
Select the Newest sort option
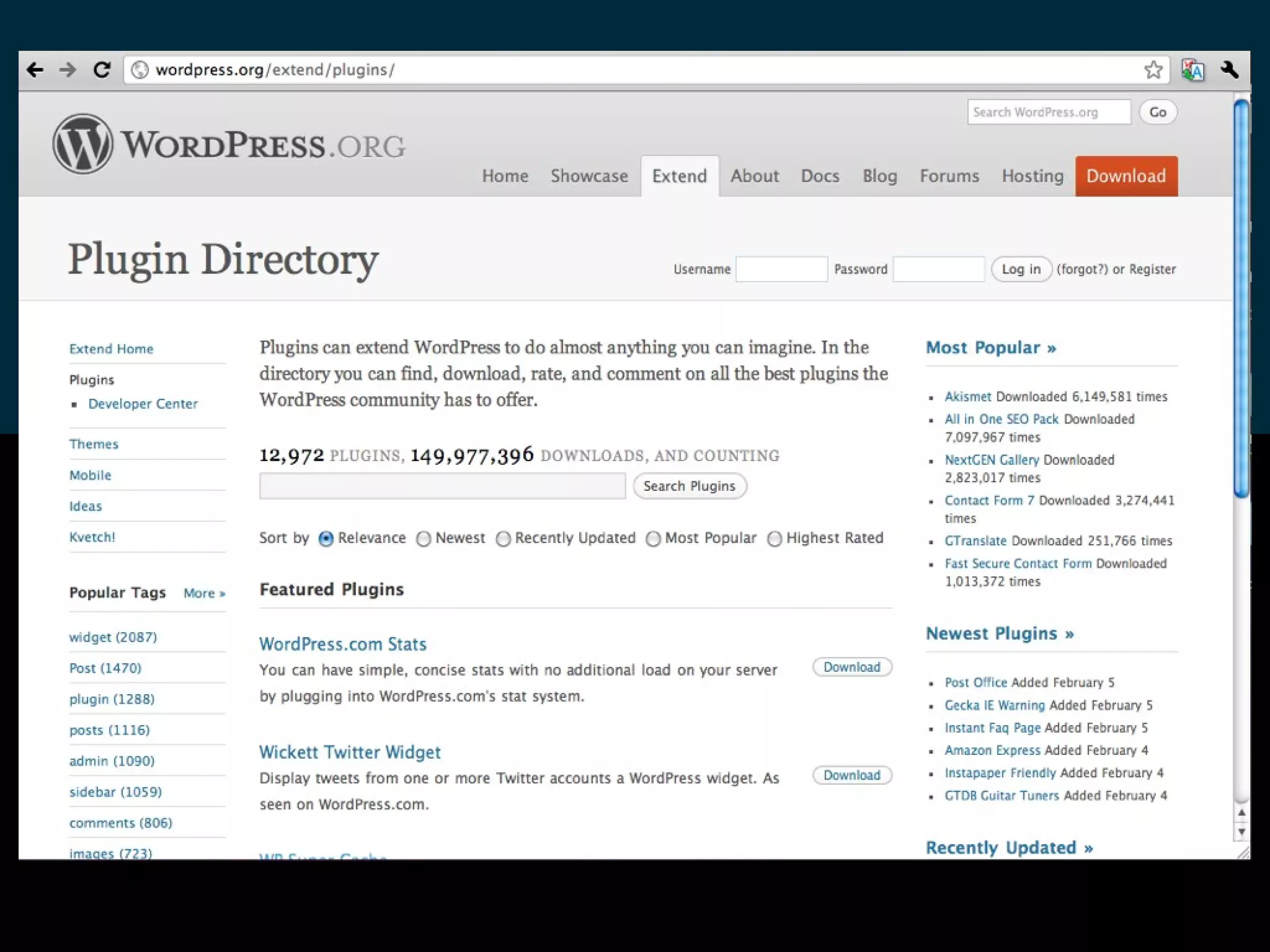point(424,539)
